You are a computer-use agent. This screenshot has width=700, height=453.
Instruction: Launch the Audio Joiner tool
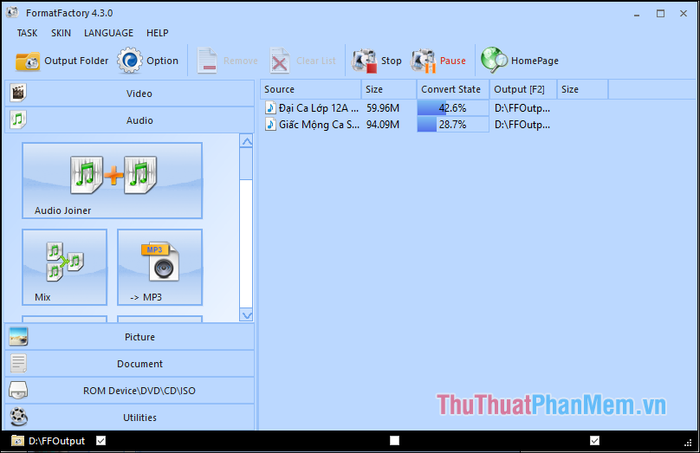[x=112, y=180]
